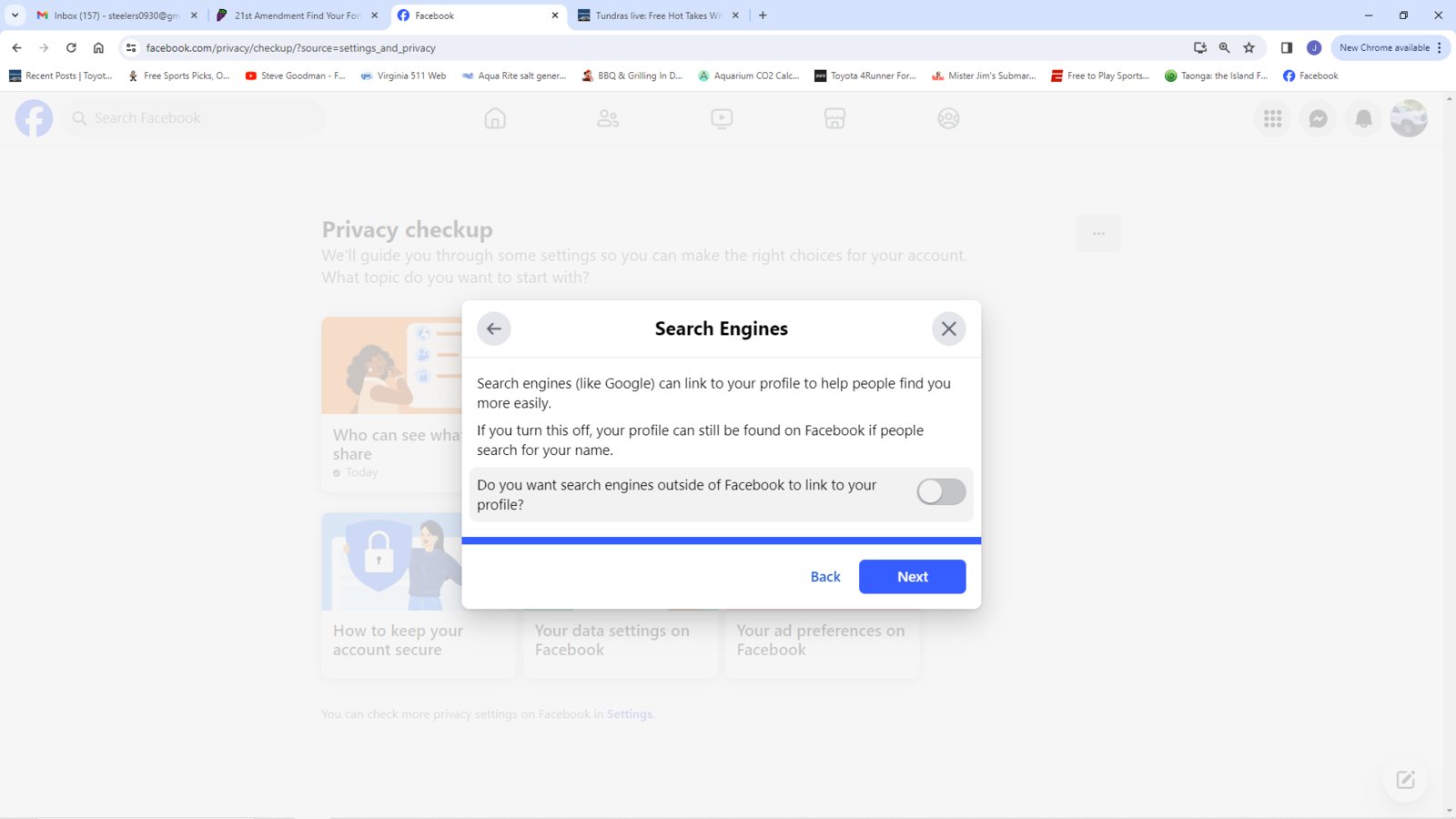Toggle search engines link to profile switch
The width and height of the screenshot is (1456, 819).
click(941, 492)
